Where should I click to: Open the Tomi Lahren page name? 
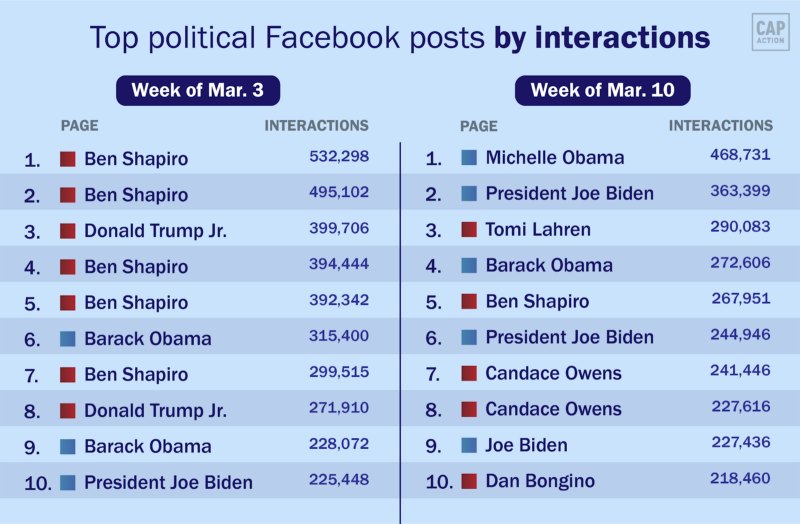[538, 230]
